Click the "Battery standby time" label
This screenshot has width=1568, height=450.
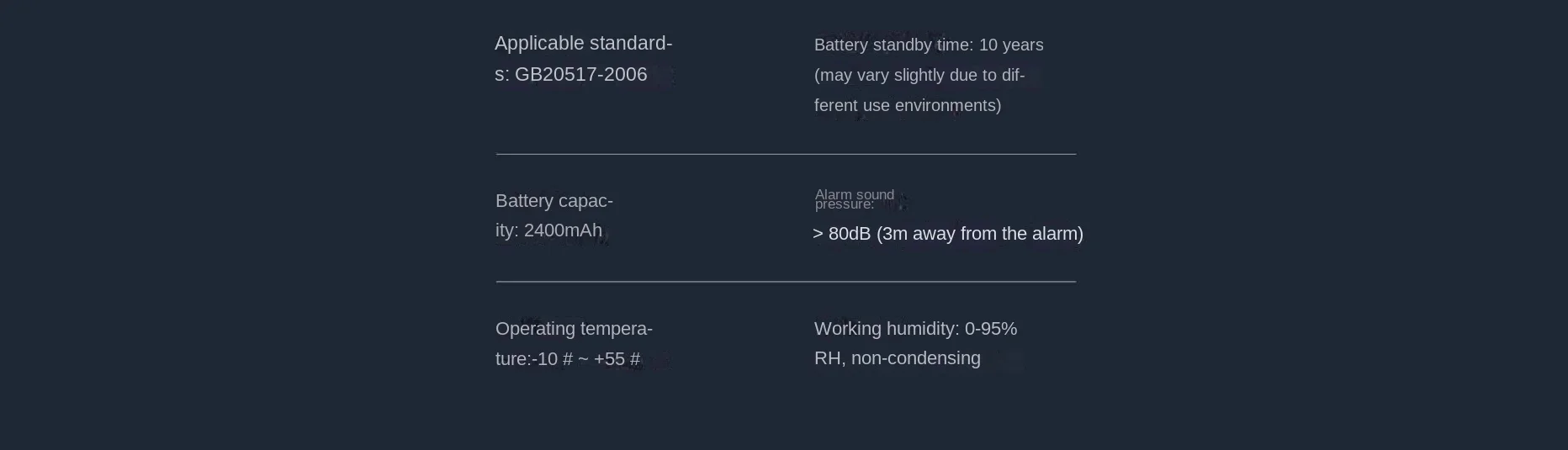click(x=893, y=45)
